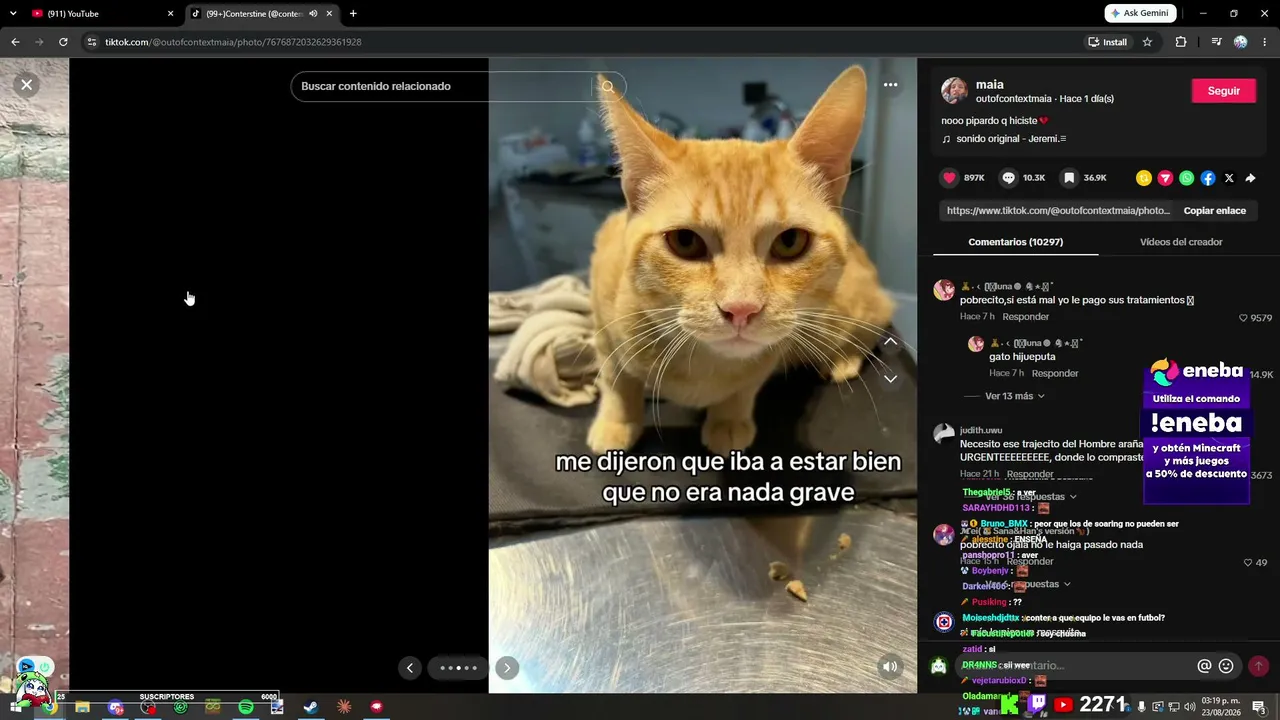Open comments via the speech bubble icon

tap(1009, 178)
